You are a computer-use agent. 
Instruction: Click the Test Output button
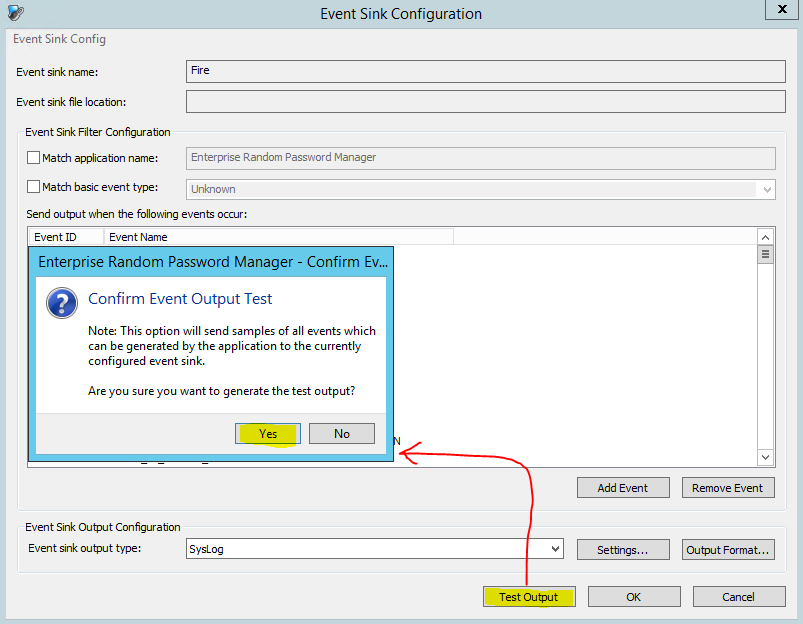point(529,597)
